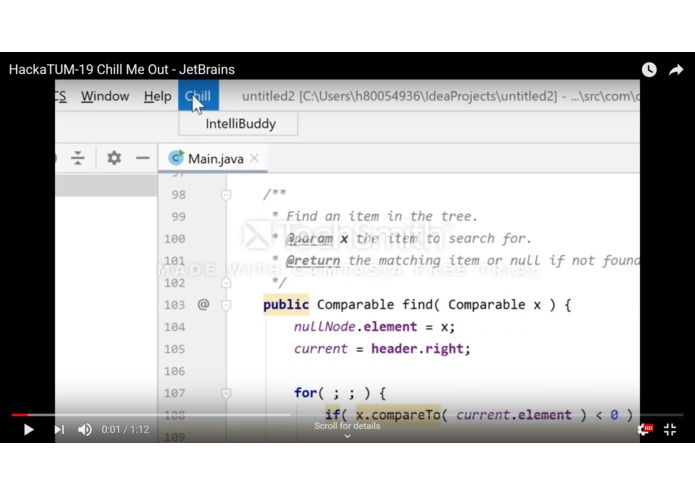695x494 pixels.
Task: Open the Window menu
Action: click(x=105, y=96)
